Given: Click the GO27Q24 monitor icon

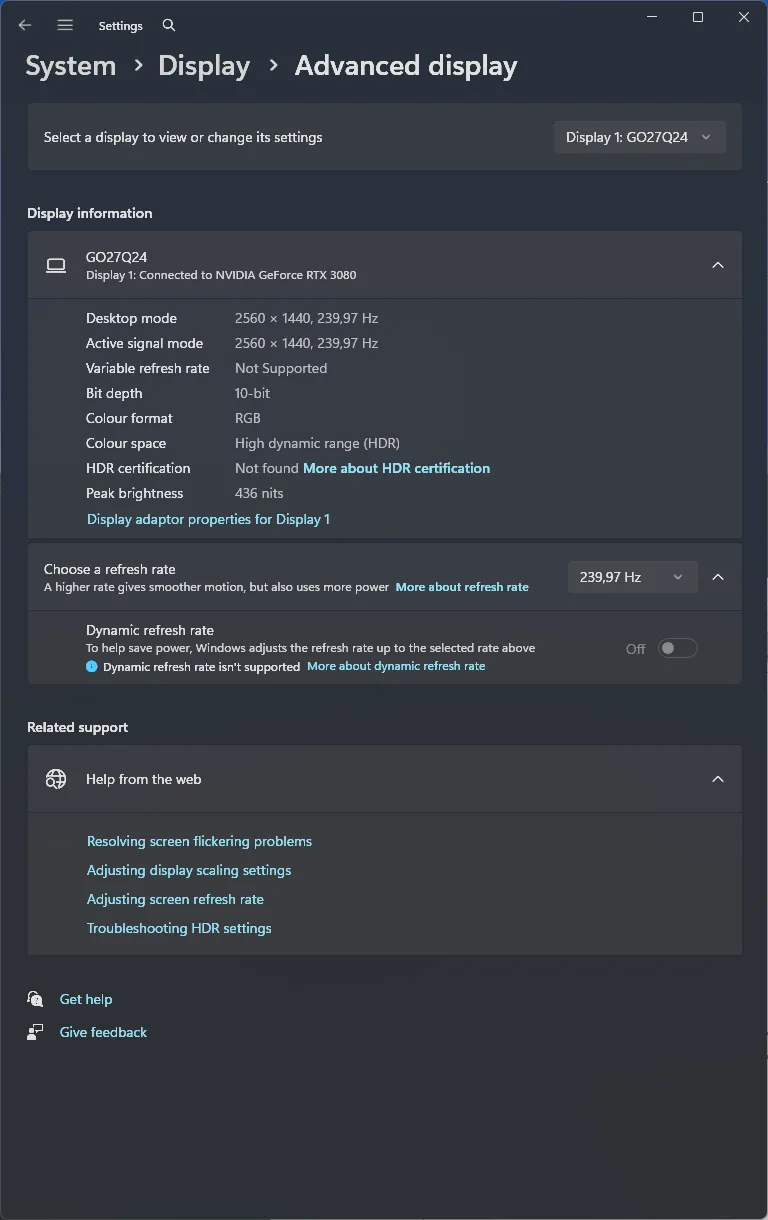Looking at the screenshot, I should click(x=56, y=265).
